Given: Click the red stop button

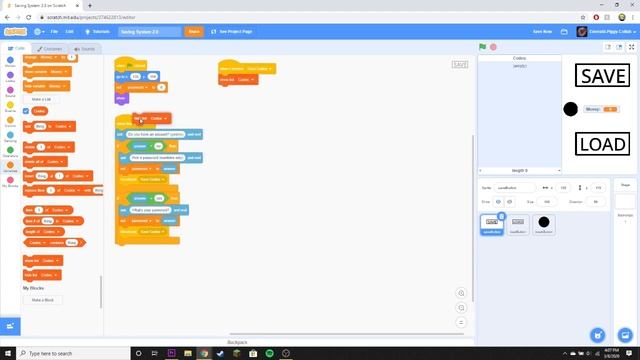Looking at the screenshot, I should coord(493,47).
